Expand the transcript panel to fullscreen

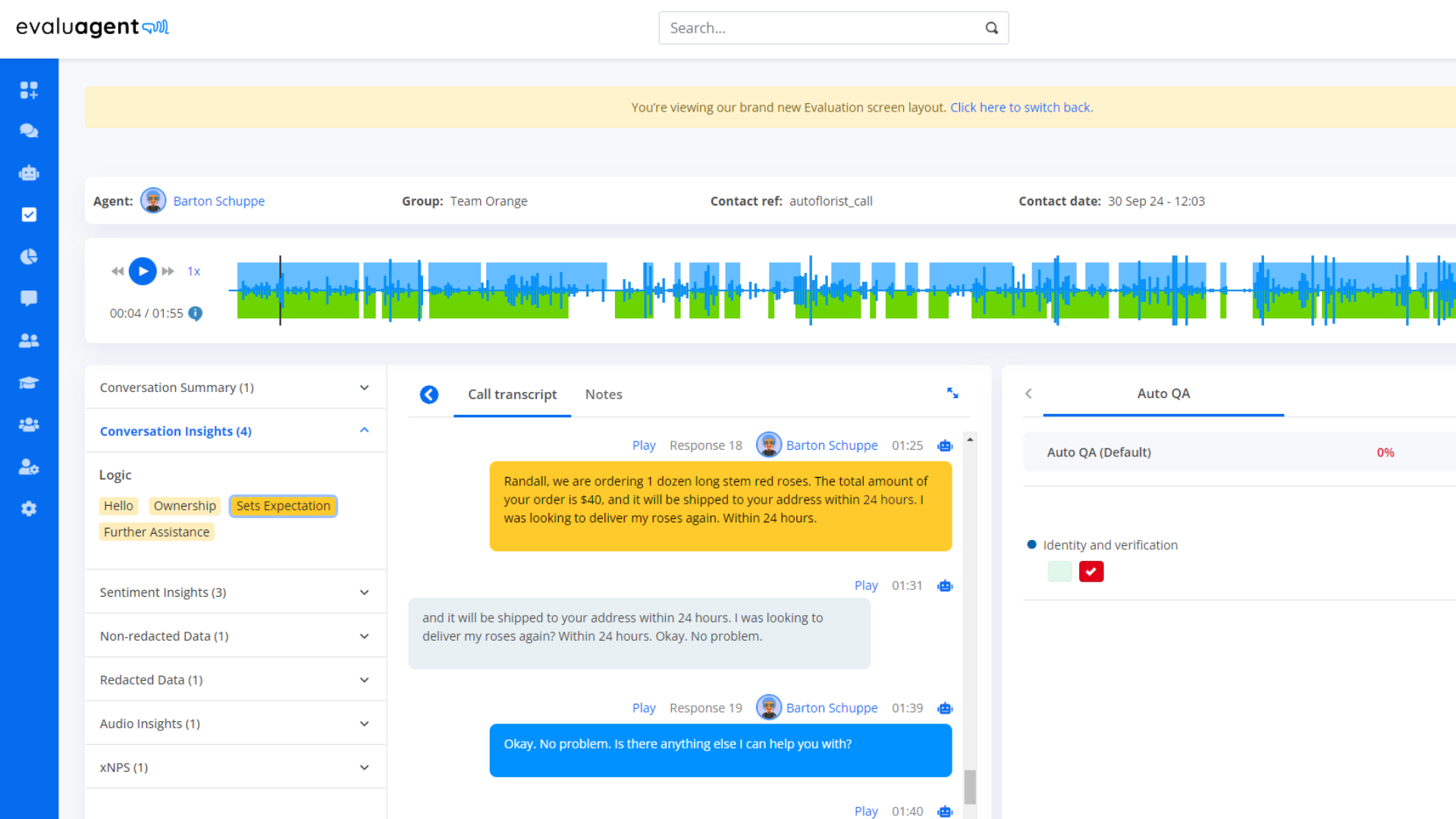pos(952,393)
